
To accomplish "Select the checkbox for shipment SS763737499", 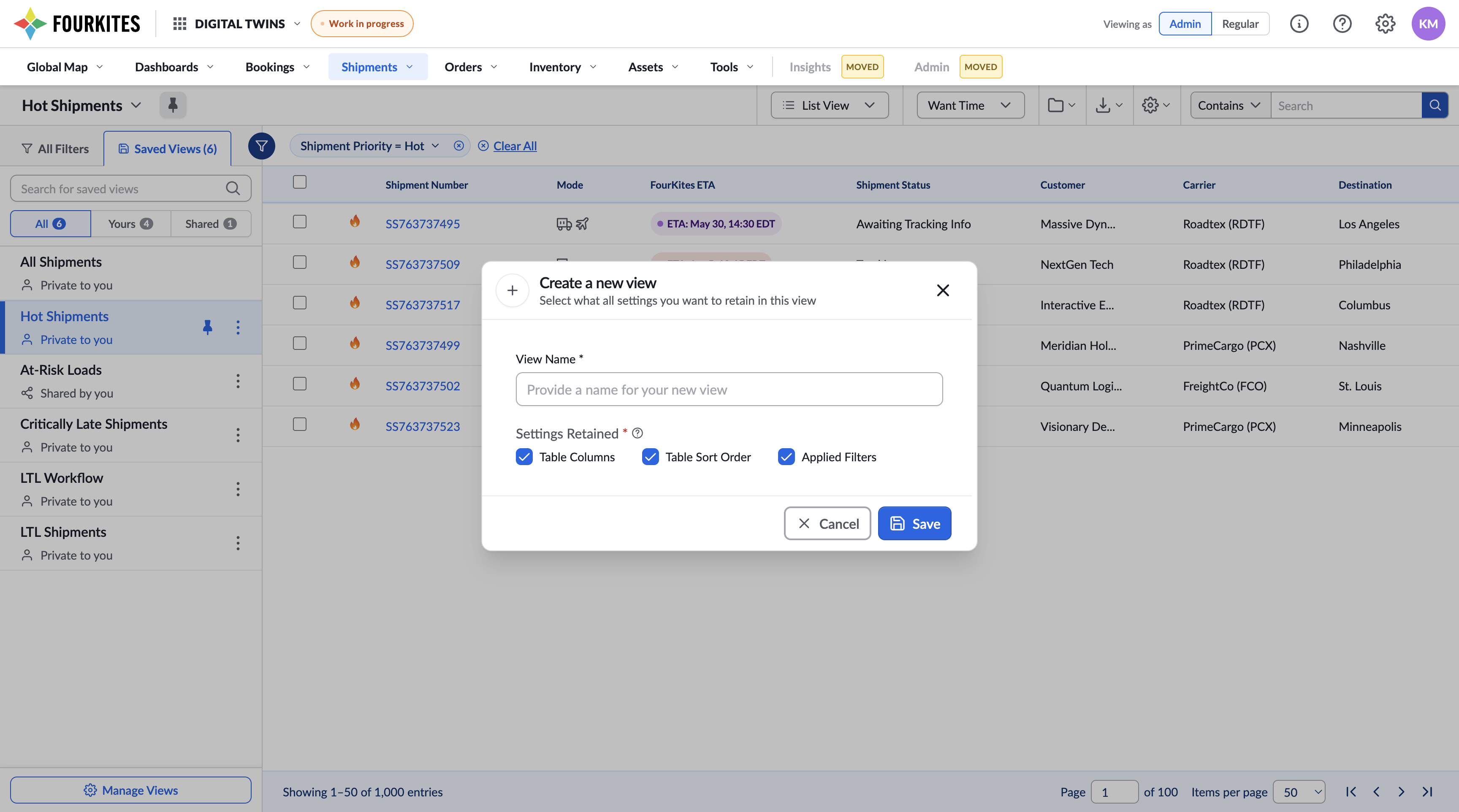I will point(300,343).
